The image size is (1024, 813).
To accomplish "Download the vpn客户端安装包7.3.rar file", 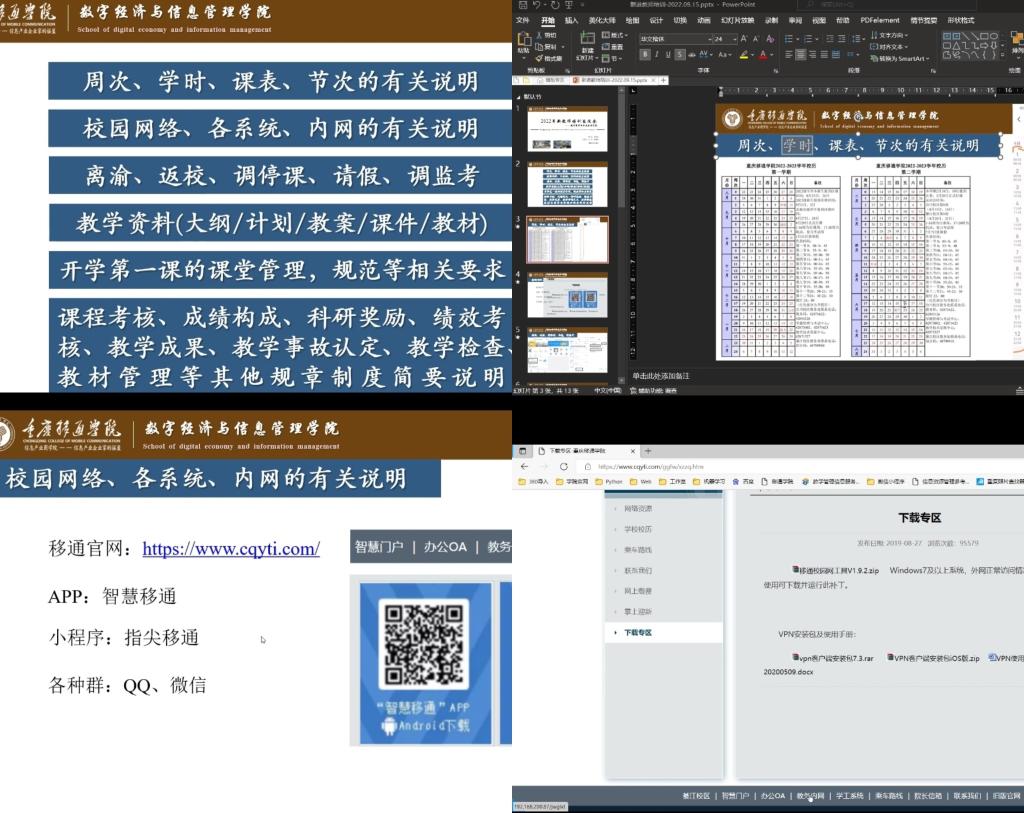I will click(832, 659).
